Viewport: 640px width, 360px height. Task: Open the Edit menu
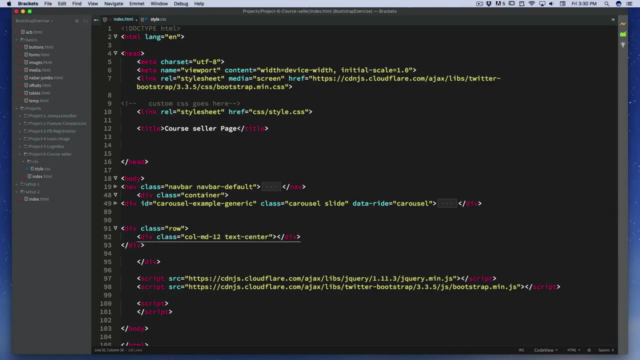62,4
